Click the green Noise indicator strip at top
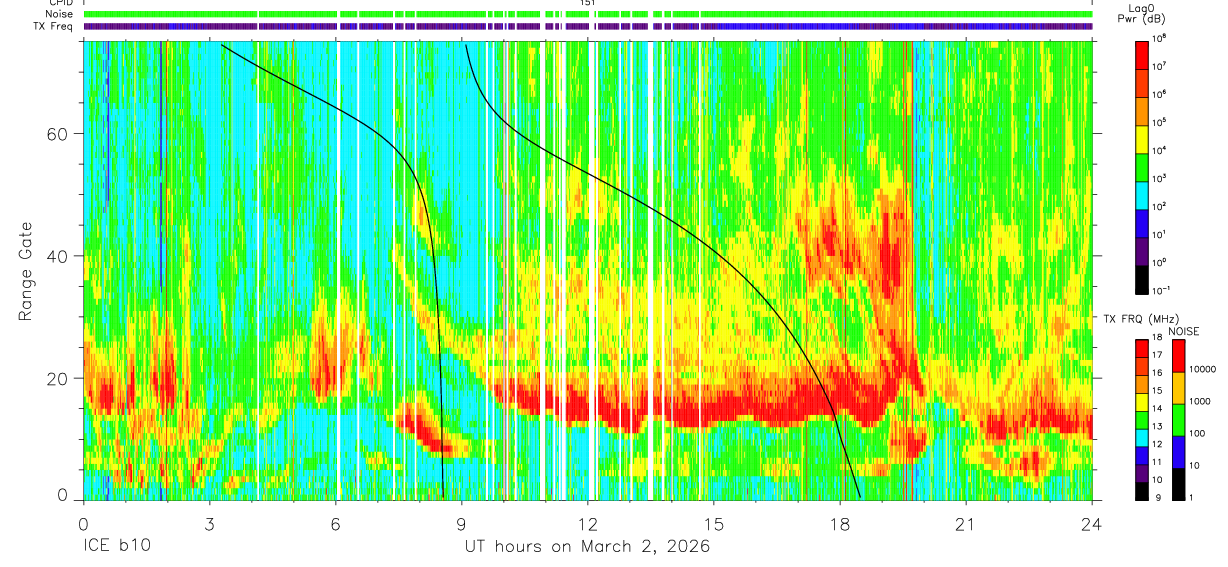 (x=588, y=15)
